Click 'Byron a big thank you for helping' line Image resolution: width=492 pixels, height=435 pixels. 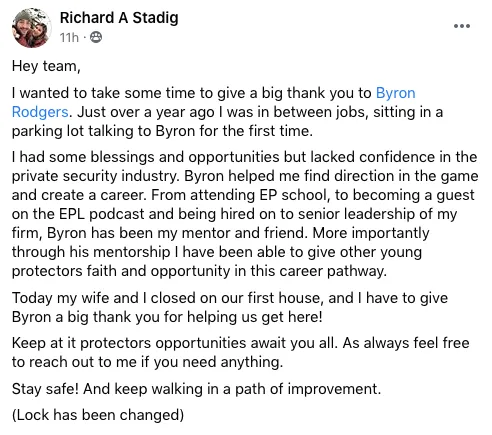click(x=167, y=317)
